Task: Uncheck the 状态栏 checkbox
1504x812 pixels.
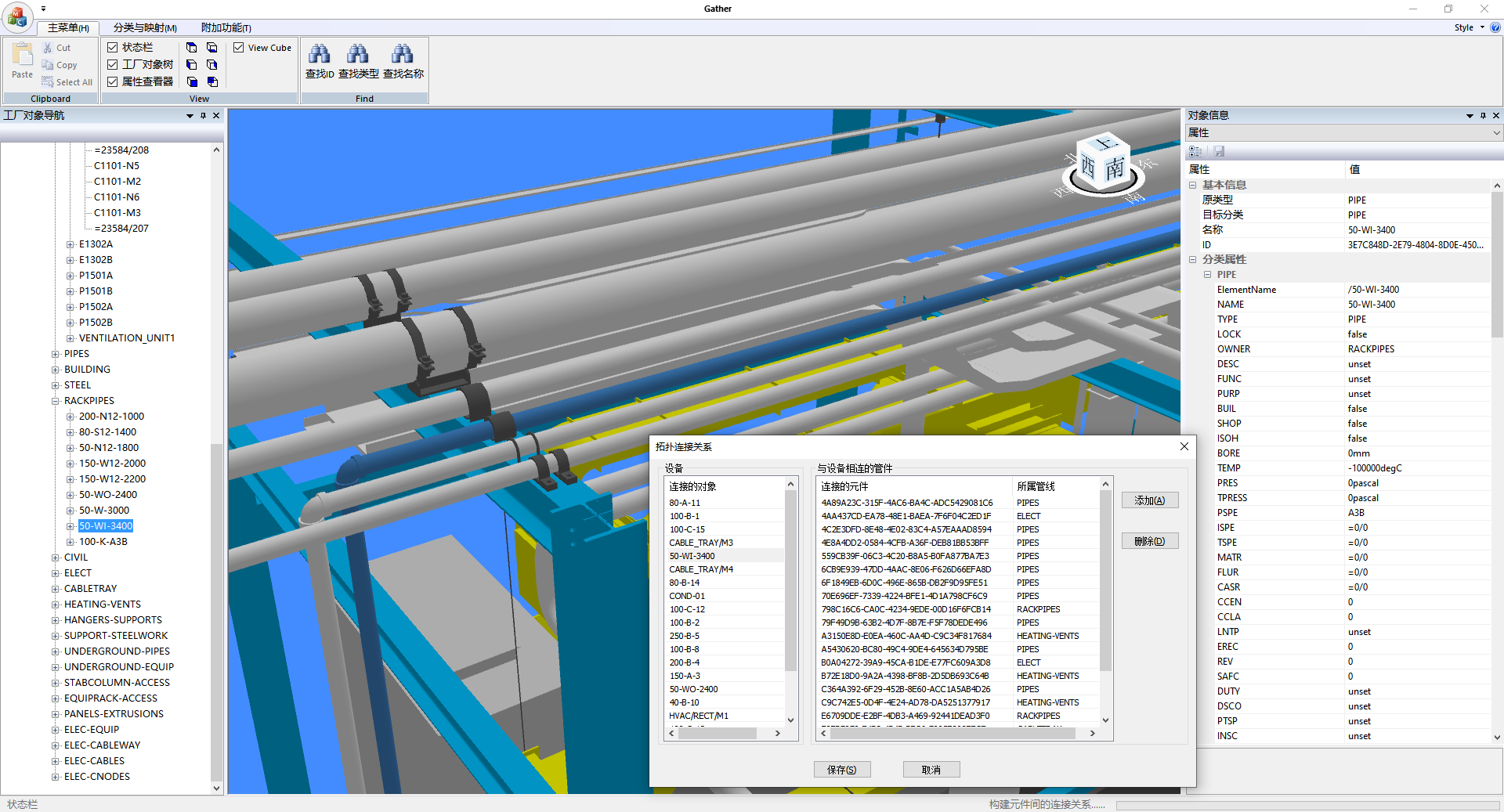Action: pyautogui.click(x=113, y=48)
